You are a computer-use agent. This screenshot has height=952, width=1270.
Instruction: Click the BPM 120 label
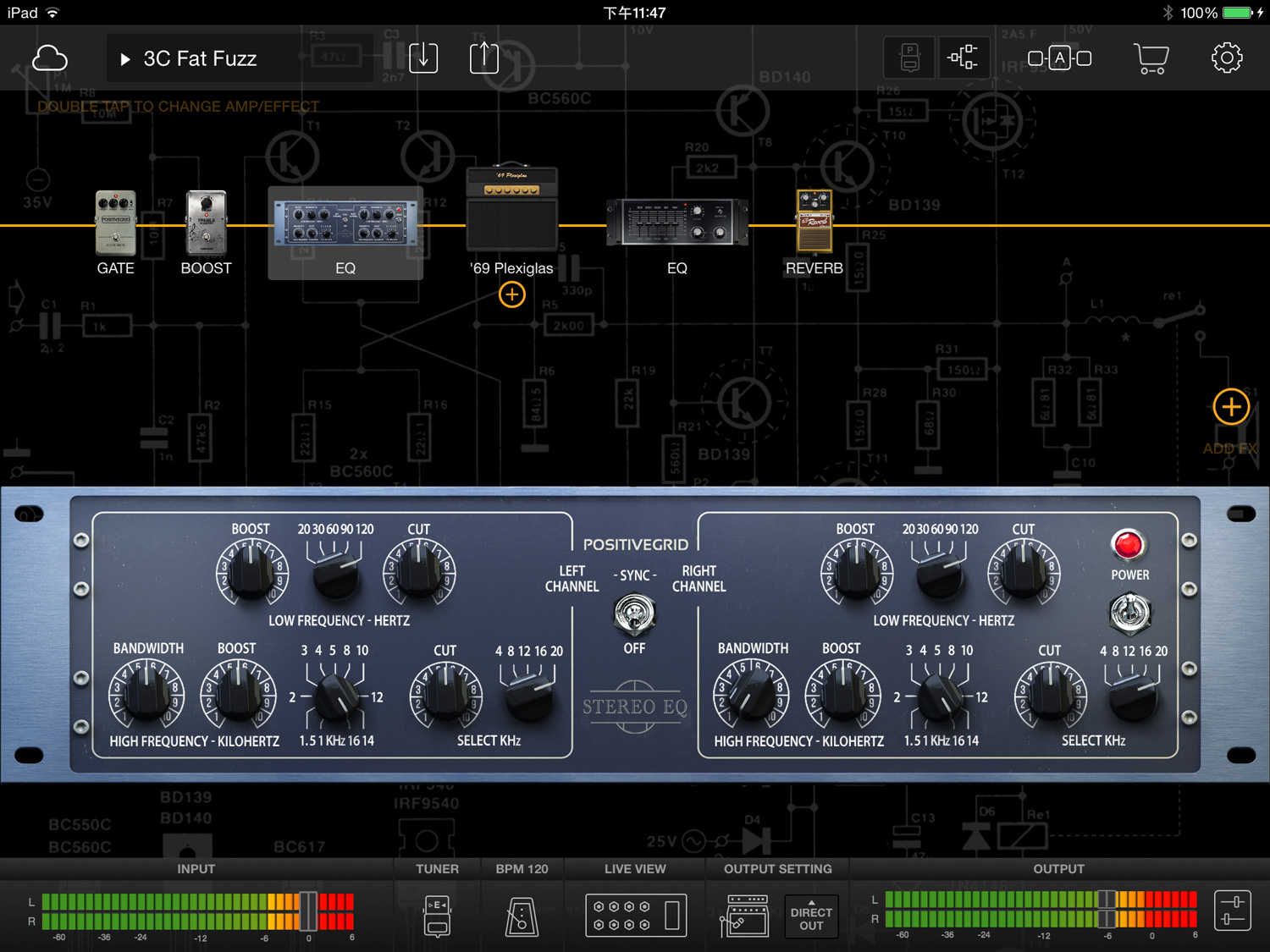tap(522, 869)
